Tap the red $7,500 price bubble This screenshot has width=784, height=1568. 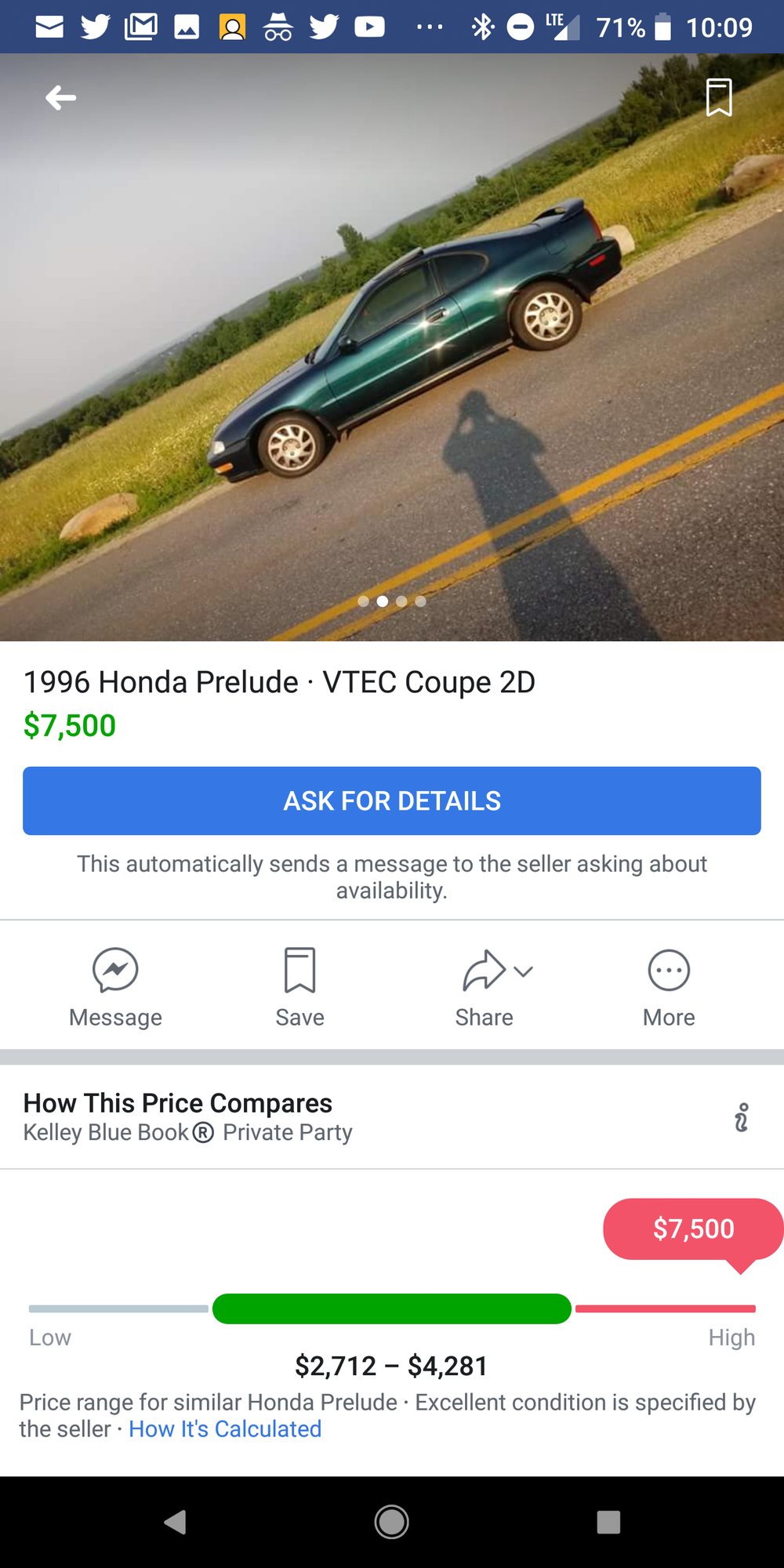click(x=693, y=1229)
